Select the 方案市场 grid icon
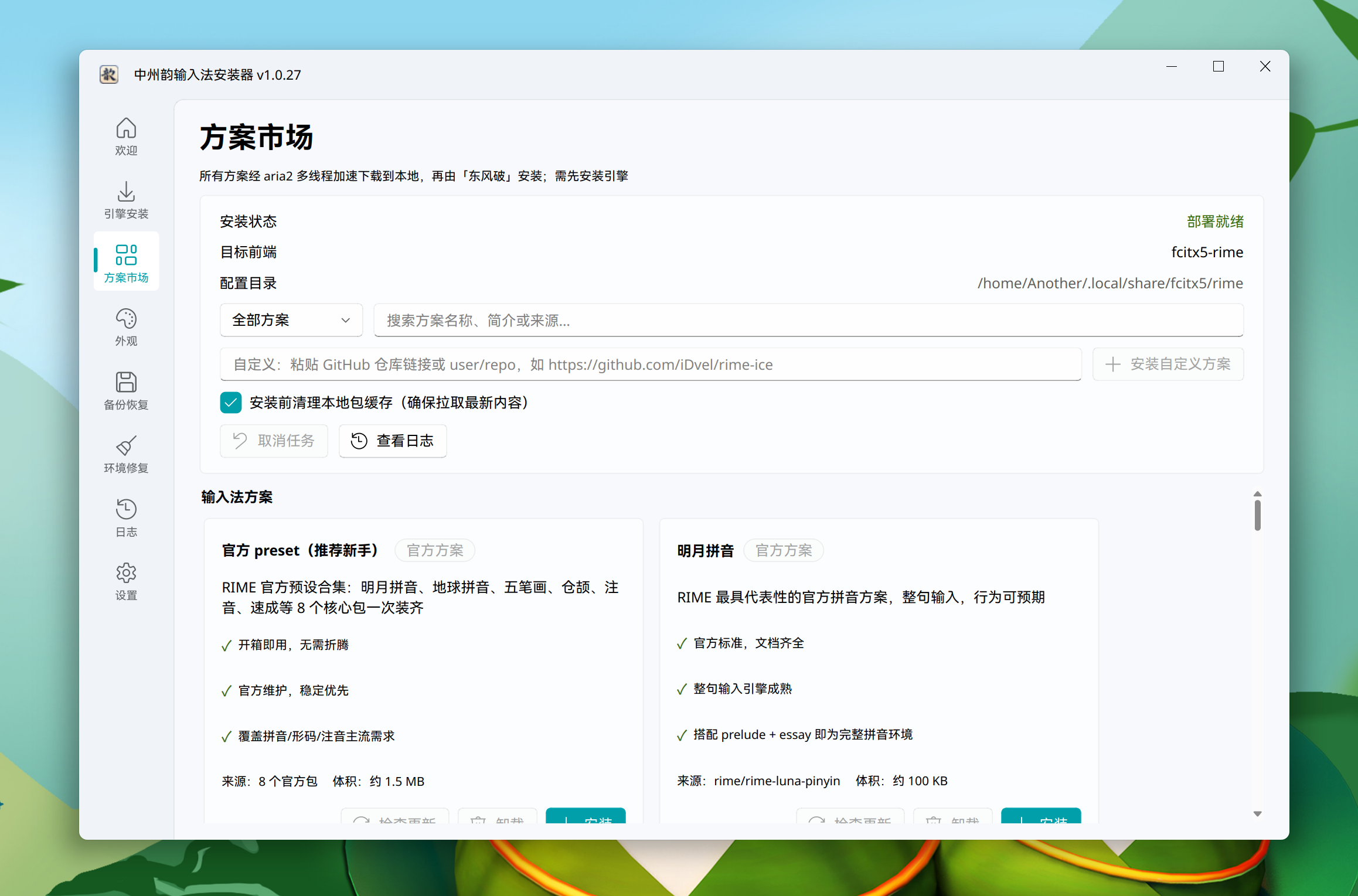1358x896 pixels. pos(126,255)
